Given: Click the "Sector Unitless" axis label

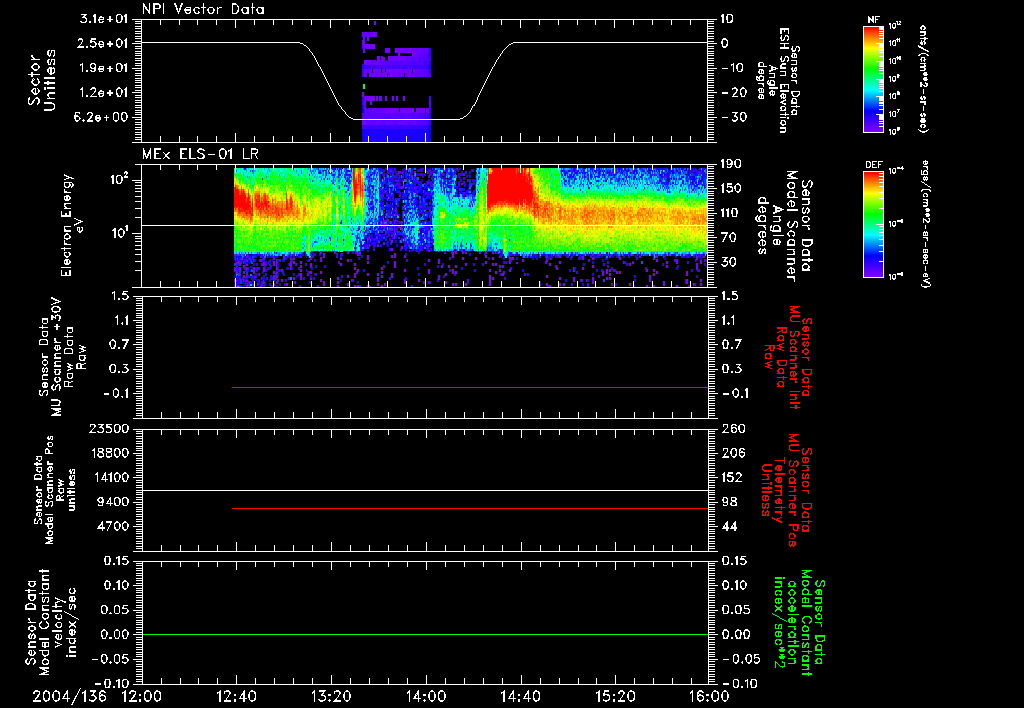Looking at the screenshot, I should pos(42,80).
